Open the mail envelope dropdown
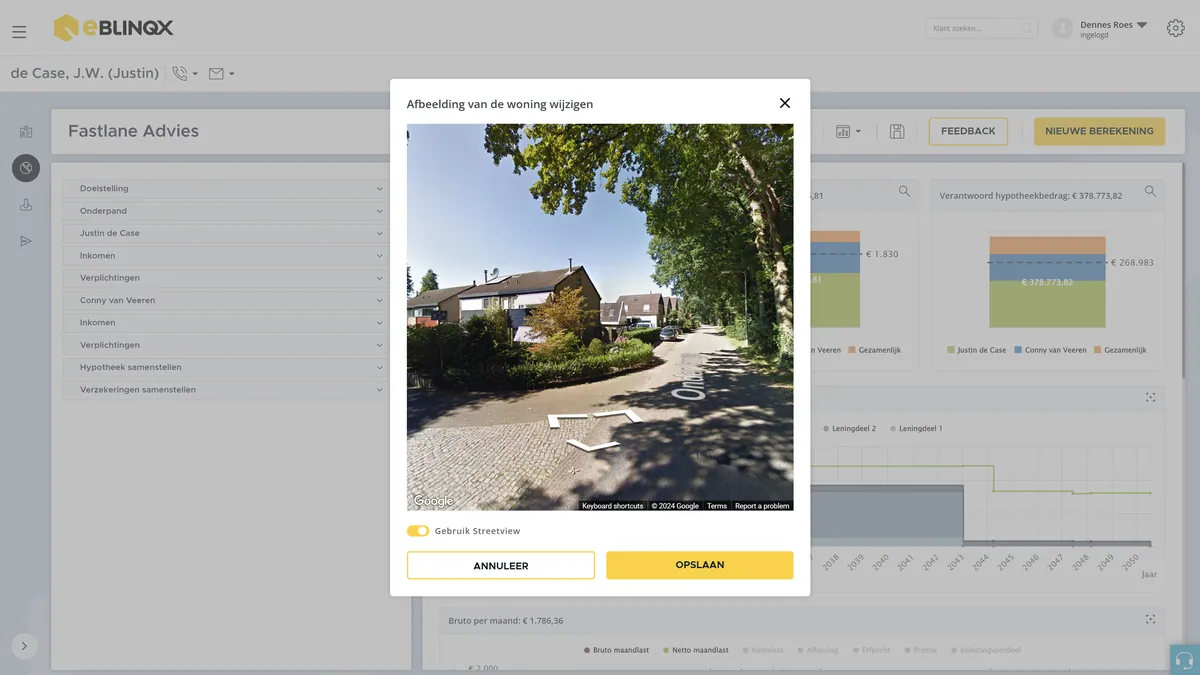The height and width of the screenshot is (675, 1200). [x=221, y=73]
